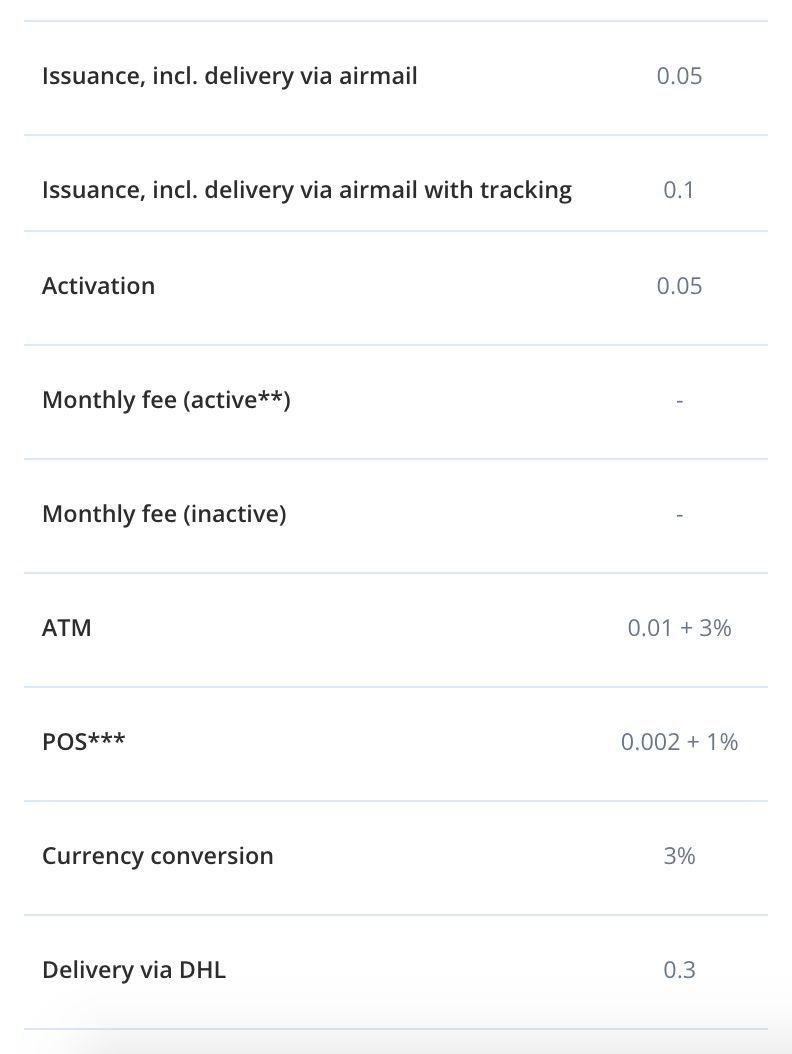Select the 0.01 + 3% ATM fee
This screenshot has height=1054, width=792.
(x=679, y=629)
